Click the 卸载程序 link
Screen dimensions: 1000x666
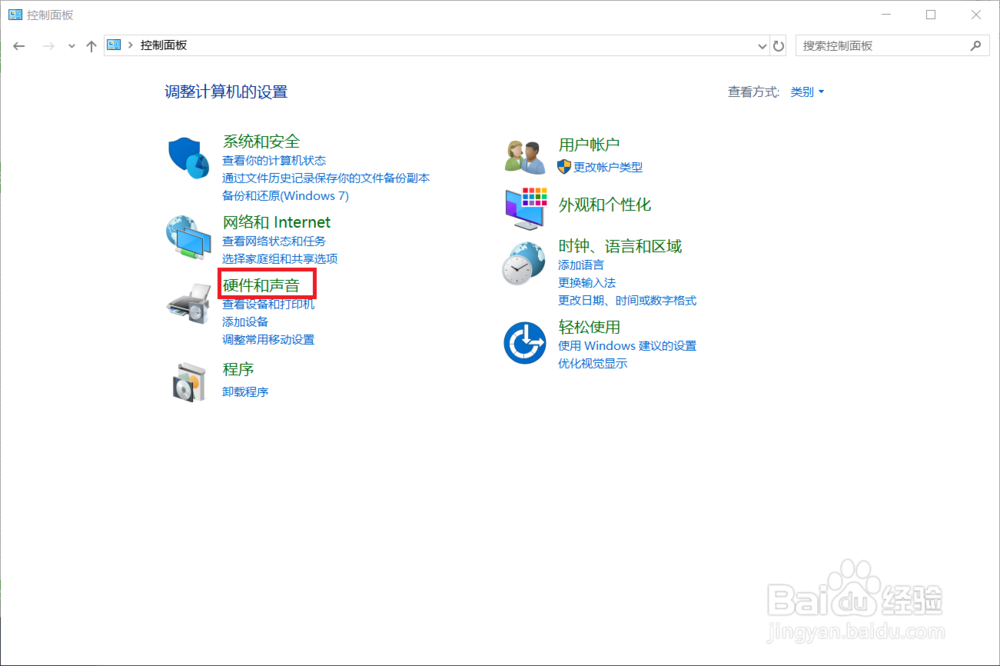(x=245, y=392)
